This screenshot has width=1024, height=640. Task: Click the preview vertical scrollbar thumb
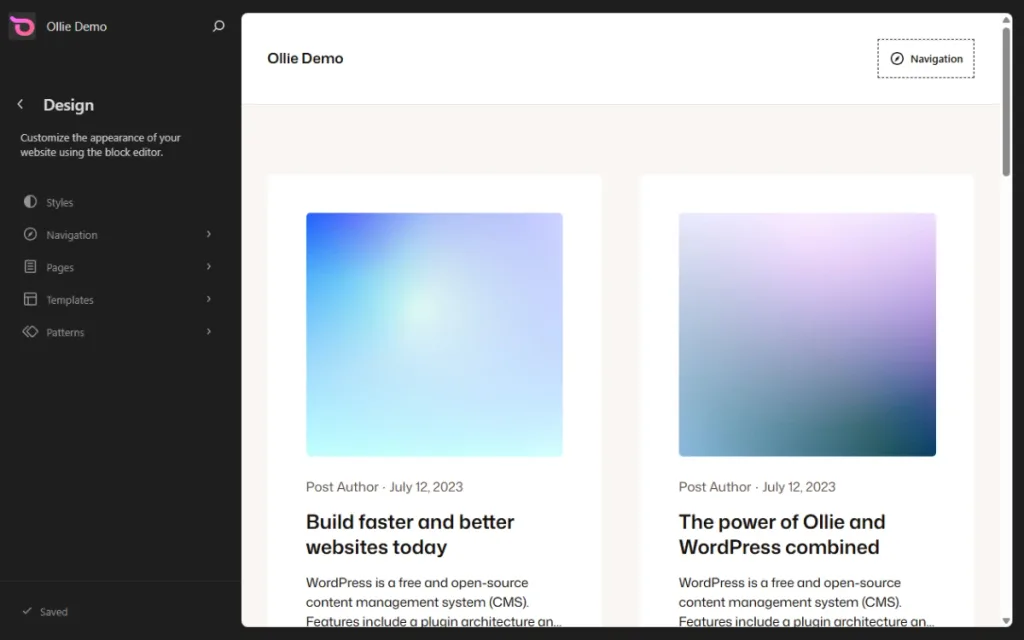pos(1006,101)
